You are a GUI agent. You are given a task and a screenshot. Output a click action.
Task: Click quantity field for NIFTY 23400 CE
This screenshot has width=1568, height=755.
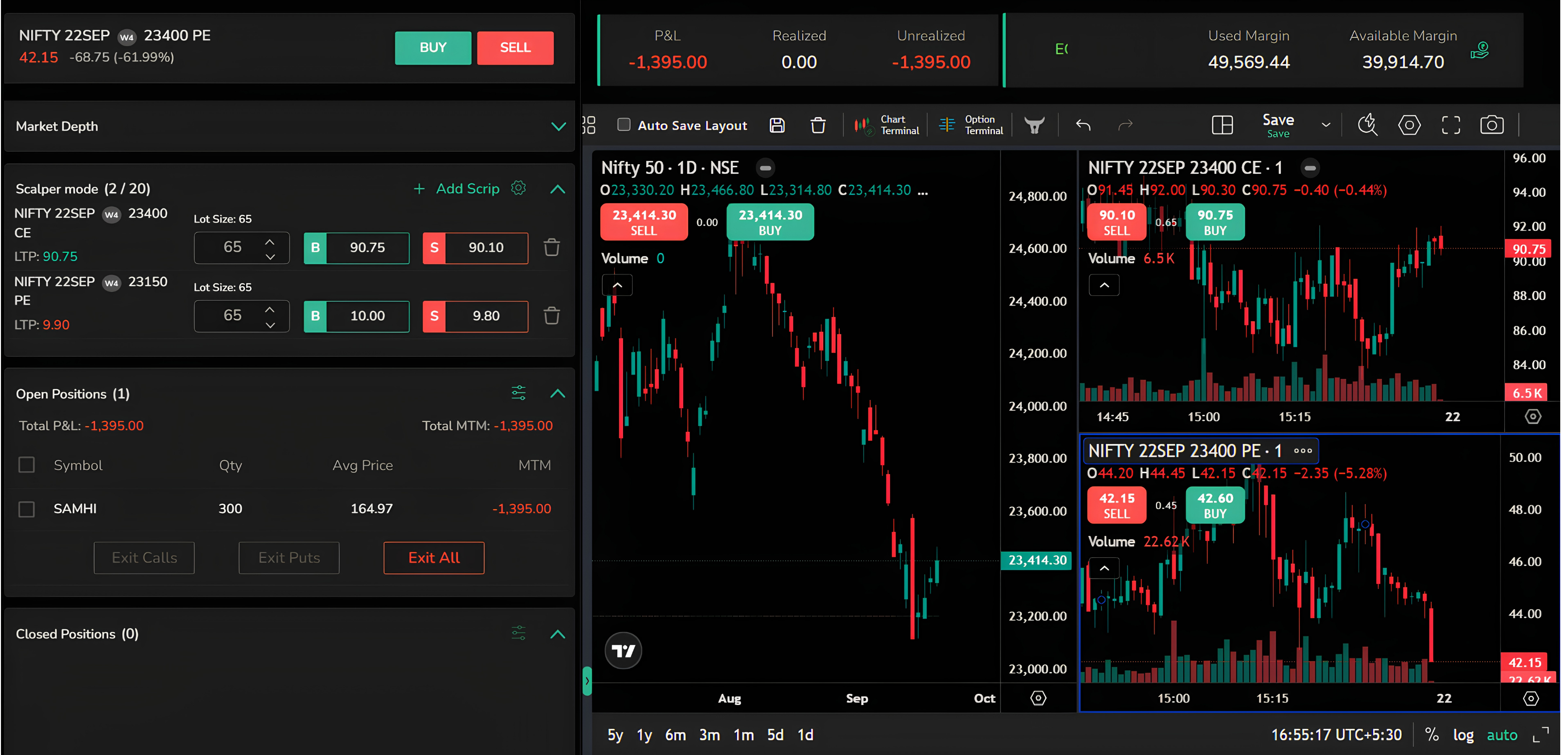click(241, 247)
